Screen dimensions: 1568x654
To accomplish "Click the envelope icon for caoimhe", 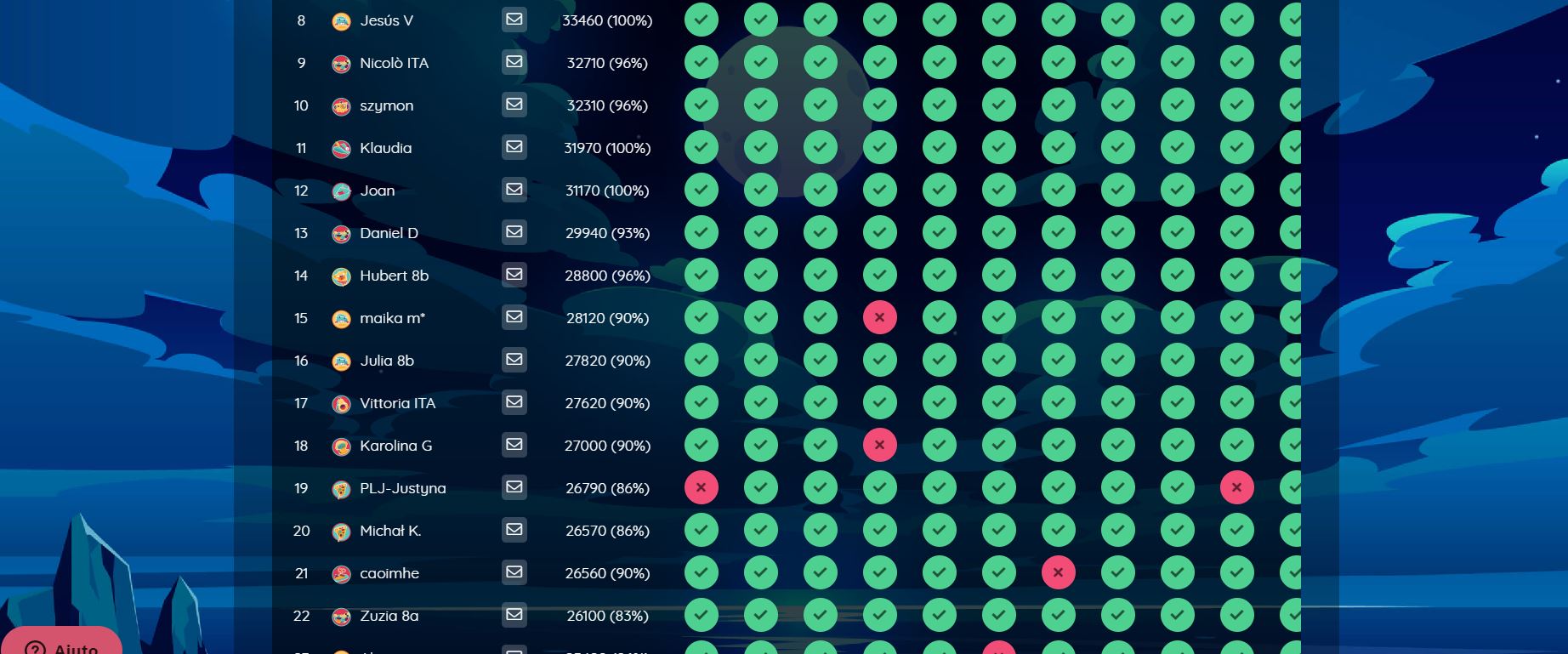I will tap(514, 572).
